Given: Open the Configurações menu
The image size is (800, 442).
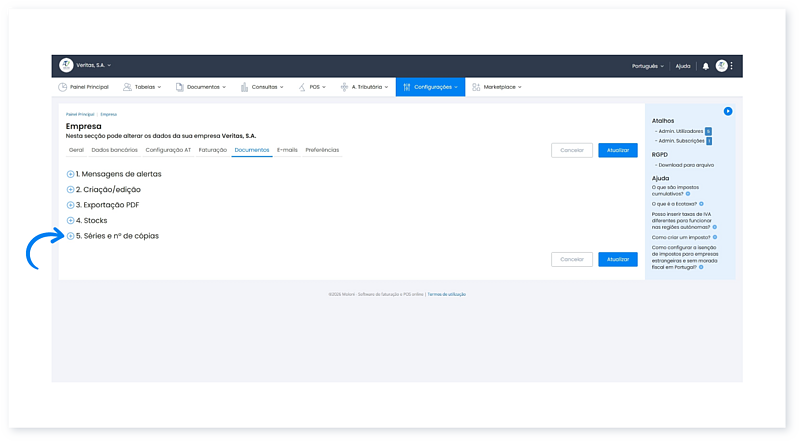Looking at the screenshot, I should 430,87.
